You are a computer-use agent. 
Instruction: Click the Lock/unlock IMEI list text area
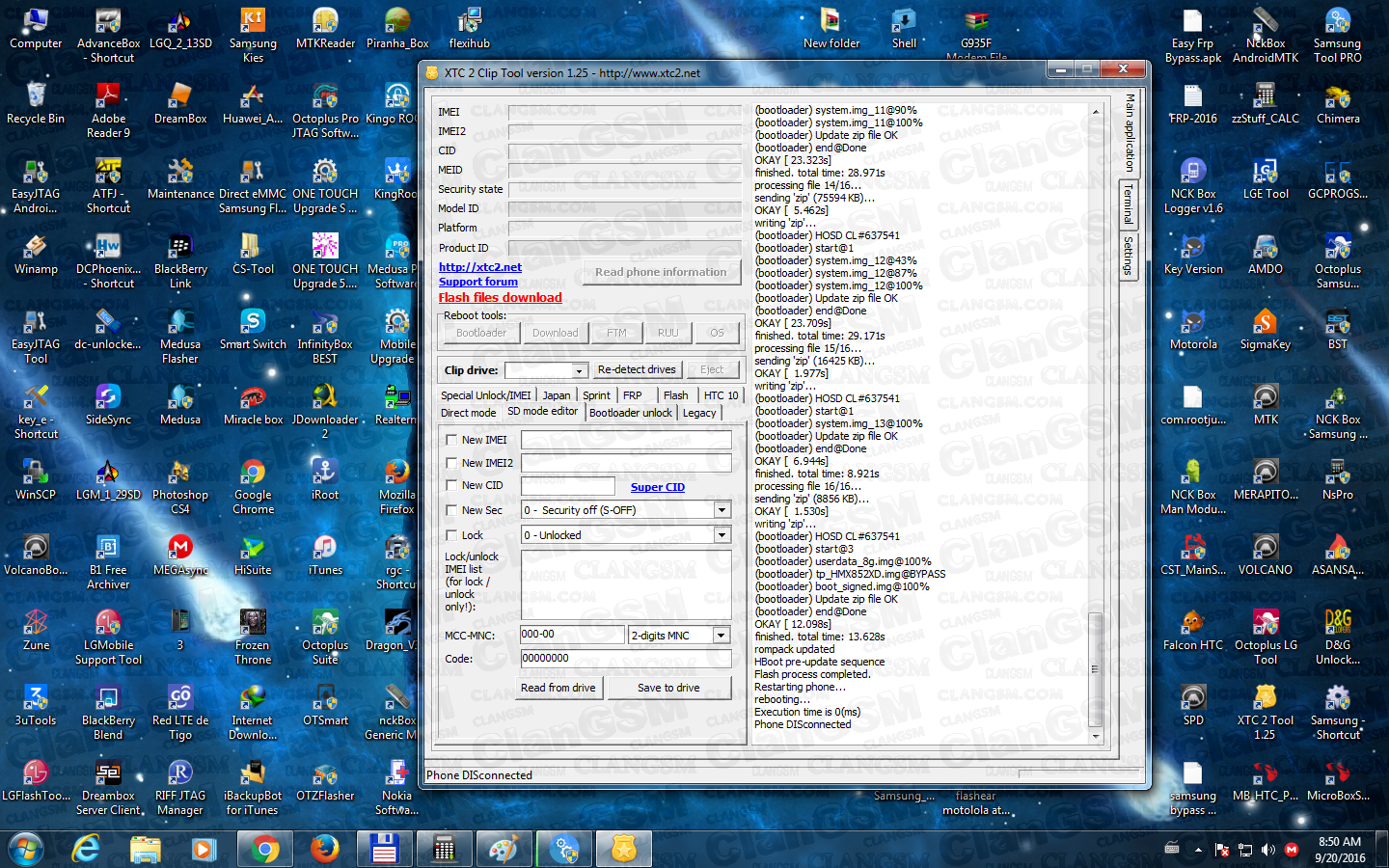[x=626, y=584]
